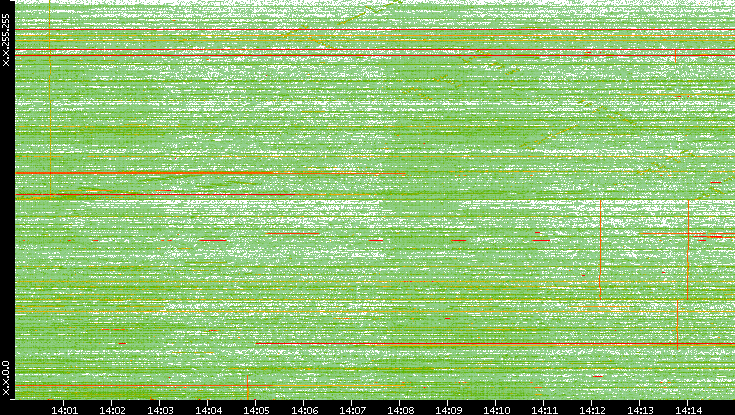The image size is (735, 415).
Task: Click the 14:13 time axis label
Action: coord(640,410)
